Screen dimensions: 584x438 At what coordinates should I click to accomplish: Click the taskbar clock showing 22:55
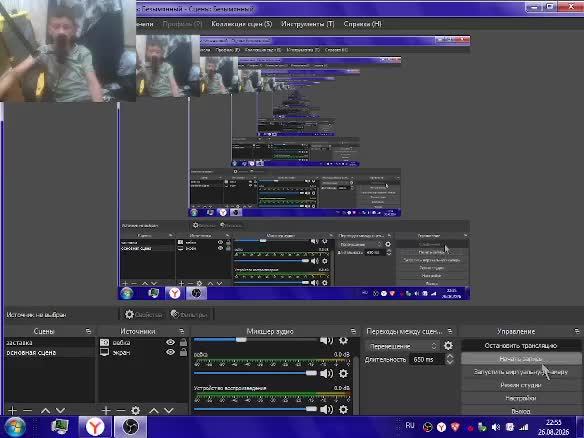click(x=553, y=427)
